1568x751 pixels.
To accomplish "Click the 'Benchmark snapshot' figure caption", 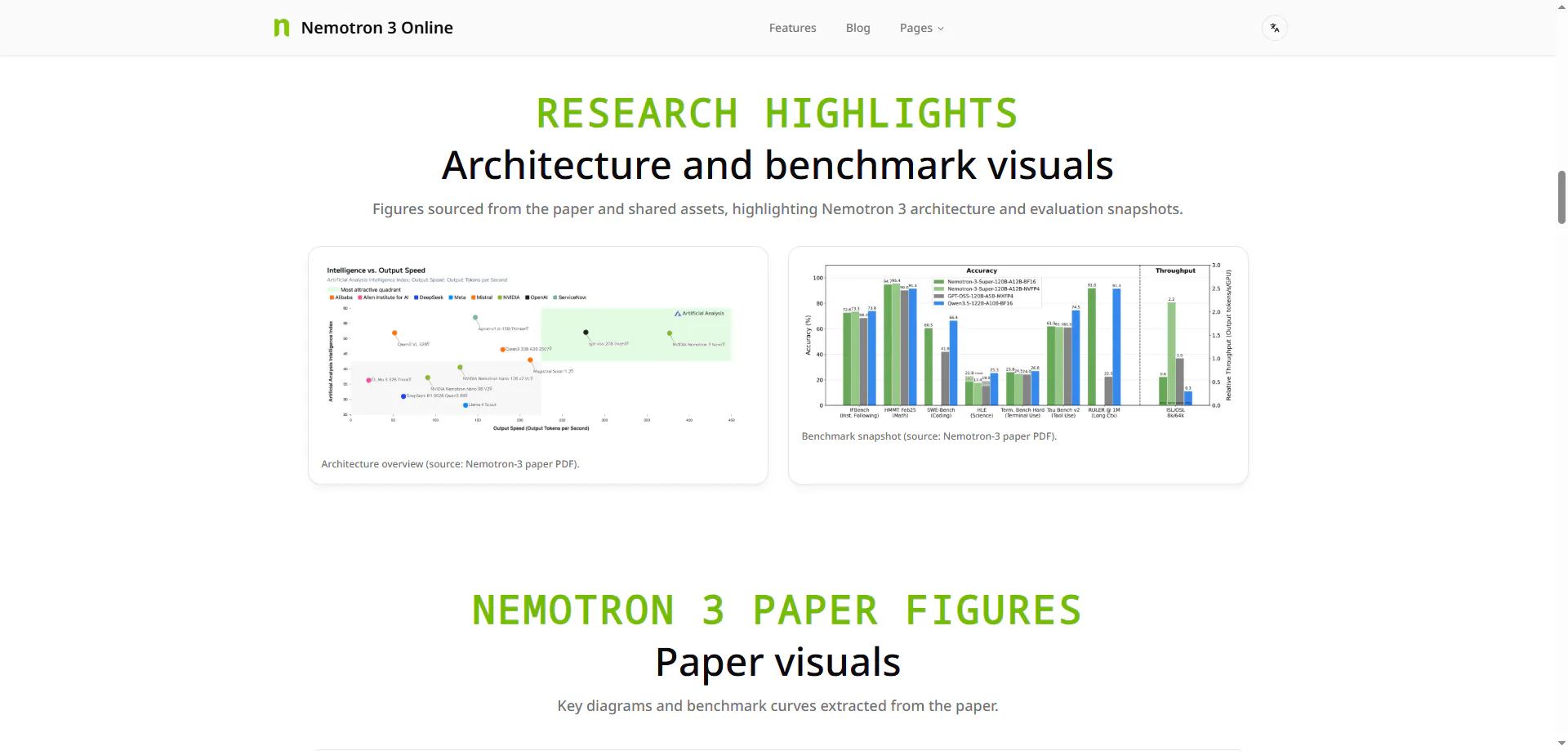I will click(x=929, y=436).
